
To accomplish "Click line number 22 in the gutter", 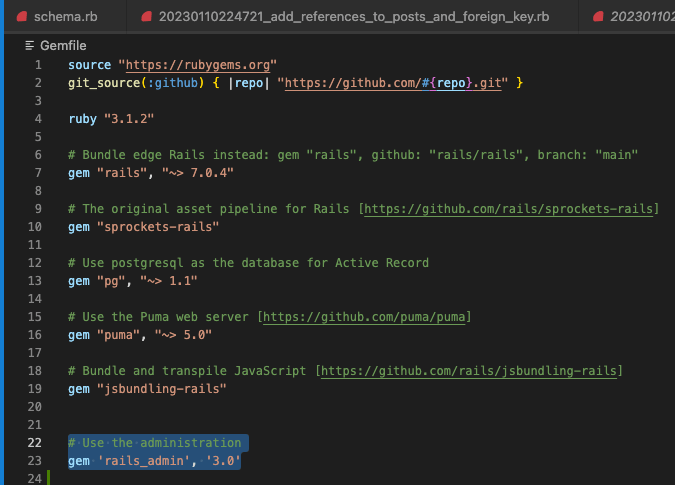I will pyautogui.click(x=34, y=443).
